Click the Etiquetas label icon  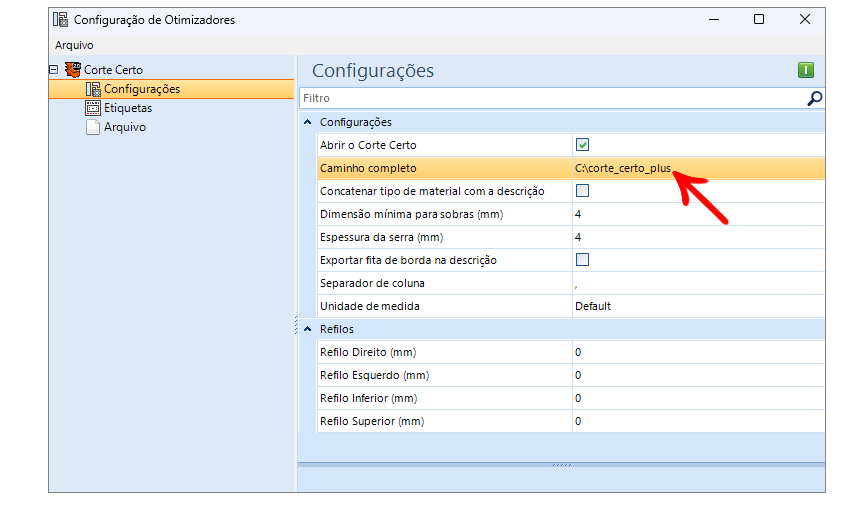(x=93, y=108)
